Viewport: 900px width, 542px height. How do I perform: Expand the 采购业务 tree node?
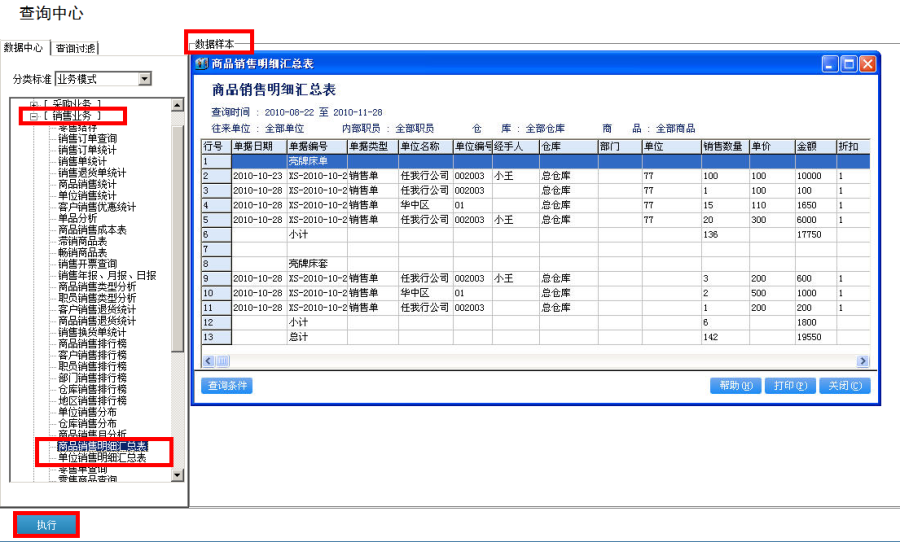[34, 105]
